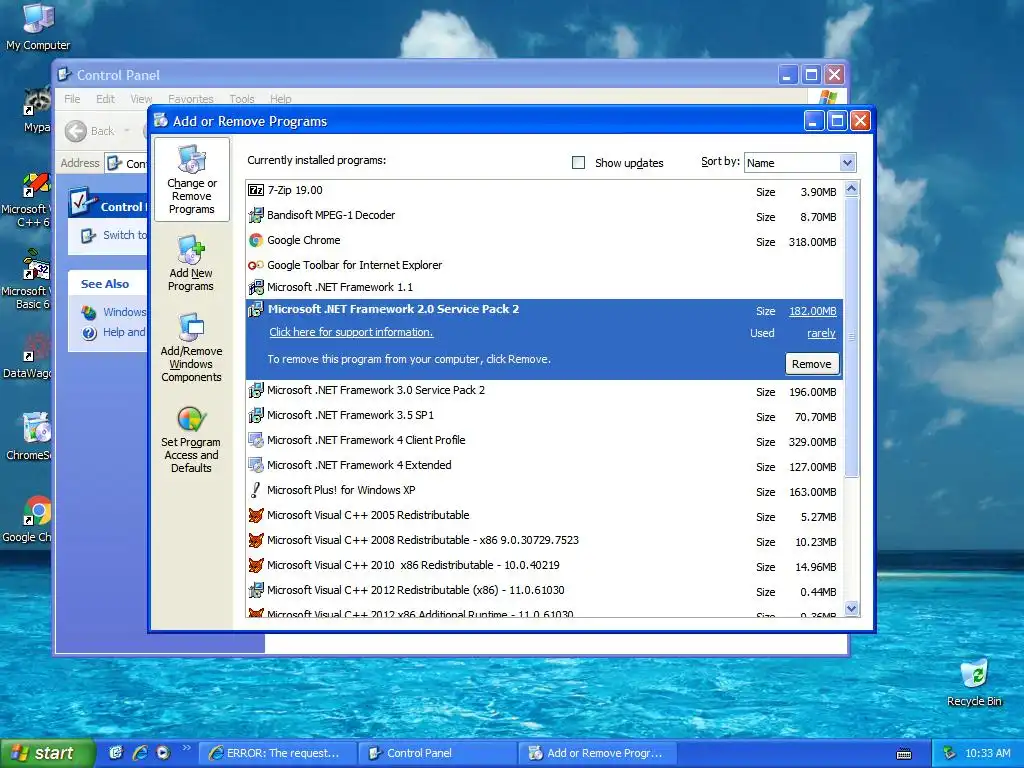Open View menu in Control Panel window
This screenshot has width=1024, height=768.
(x=140, y=99)
